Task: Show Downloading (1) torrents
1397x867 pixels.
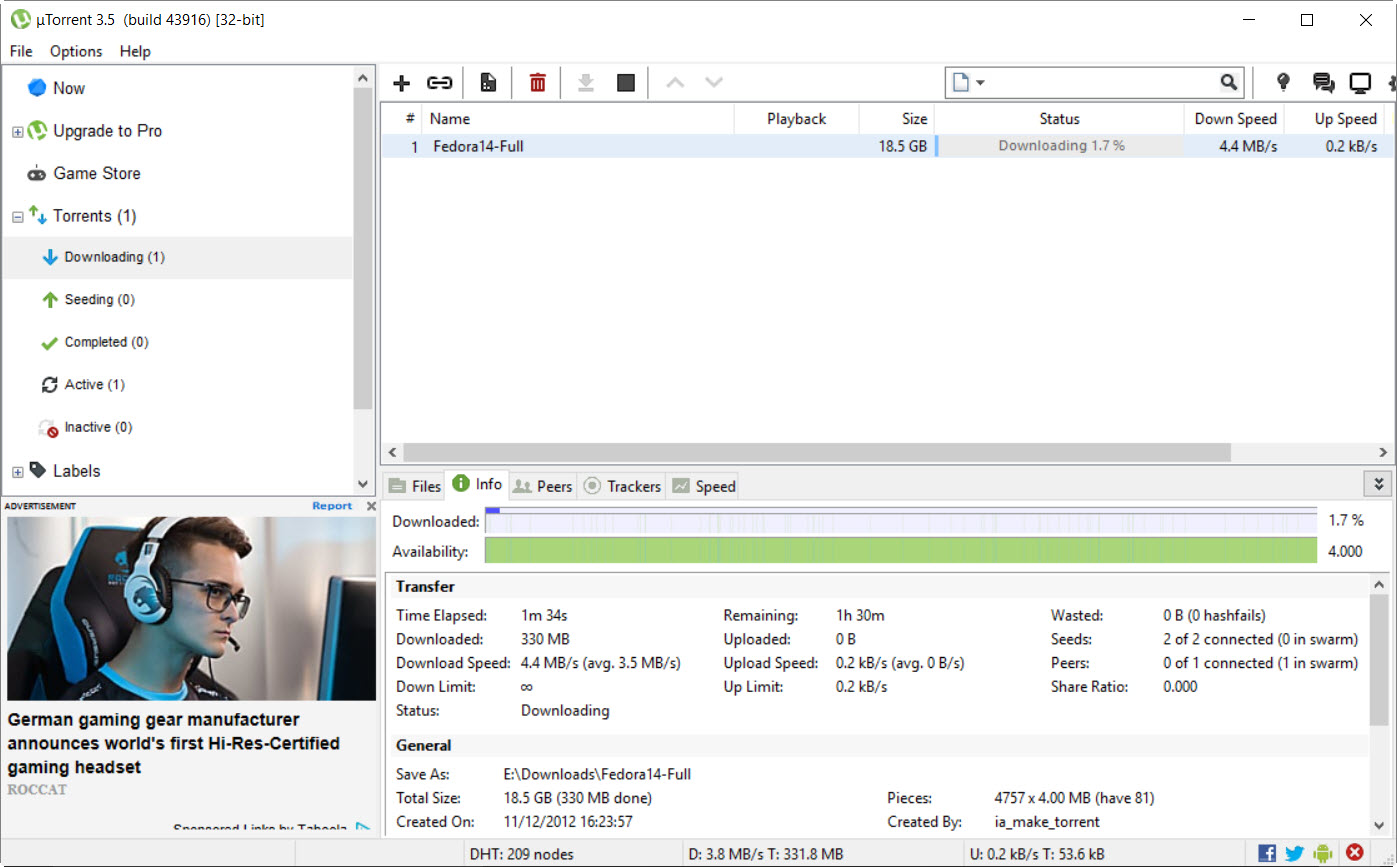Action: click(x=114, y=257)
